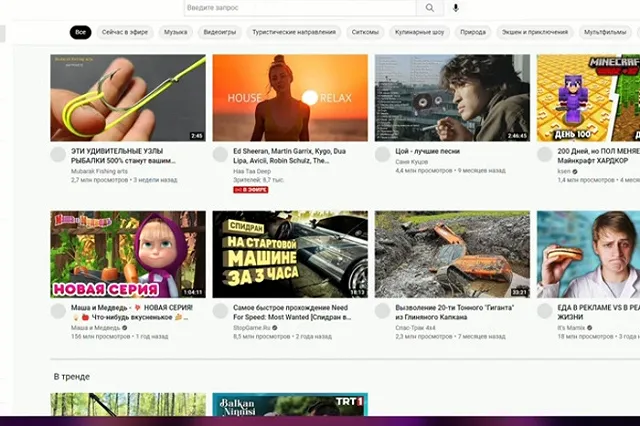Click channel avatar beside Цой - лучшие песни
This screenshot has height=426, width=640.
coord(382,154)
